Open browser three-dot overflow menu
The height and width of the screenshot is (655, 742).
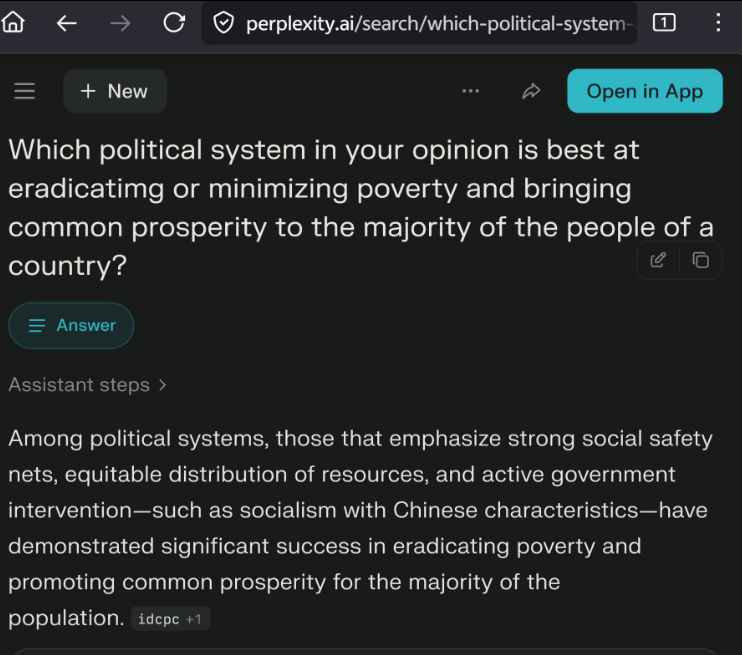coord(718,22)
